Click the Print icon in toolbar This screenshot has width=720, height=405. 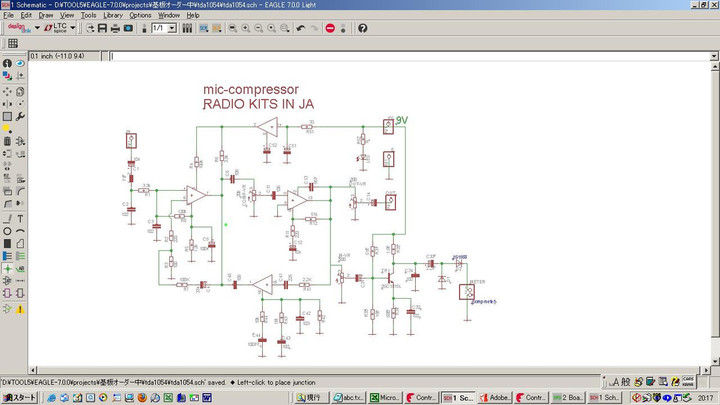[115, 28]
